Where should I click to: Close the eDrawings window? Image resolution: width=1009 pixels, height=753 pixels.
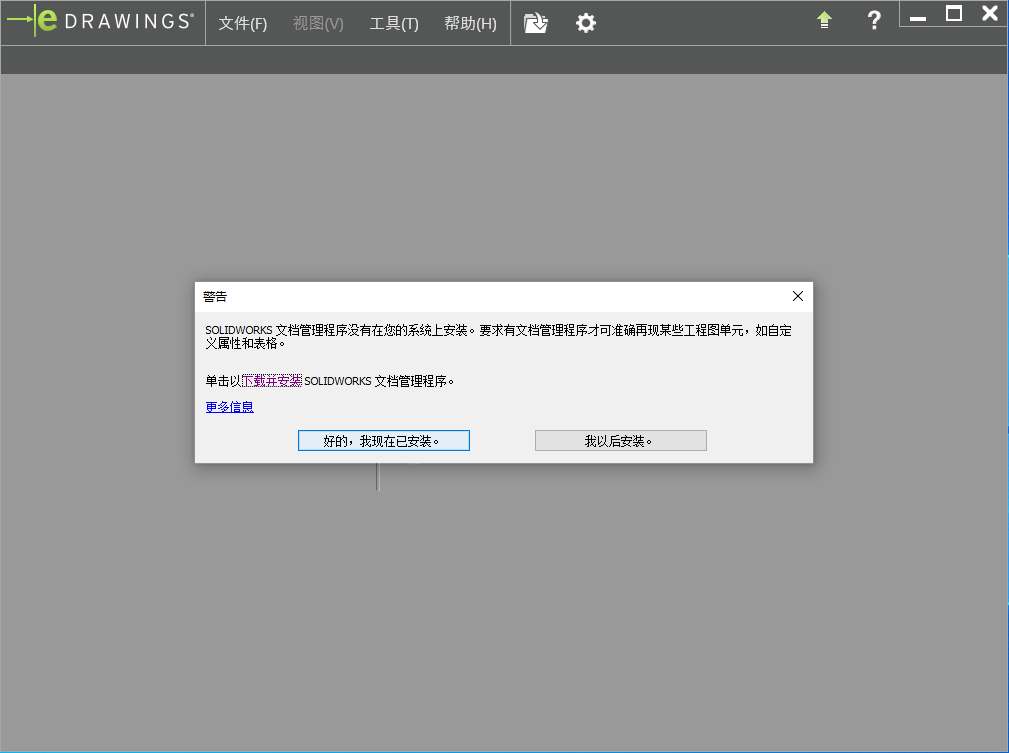990,13
